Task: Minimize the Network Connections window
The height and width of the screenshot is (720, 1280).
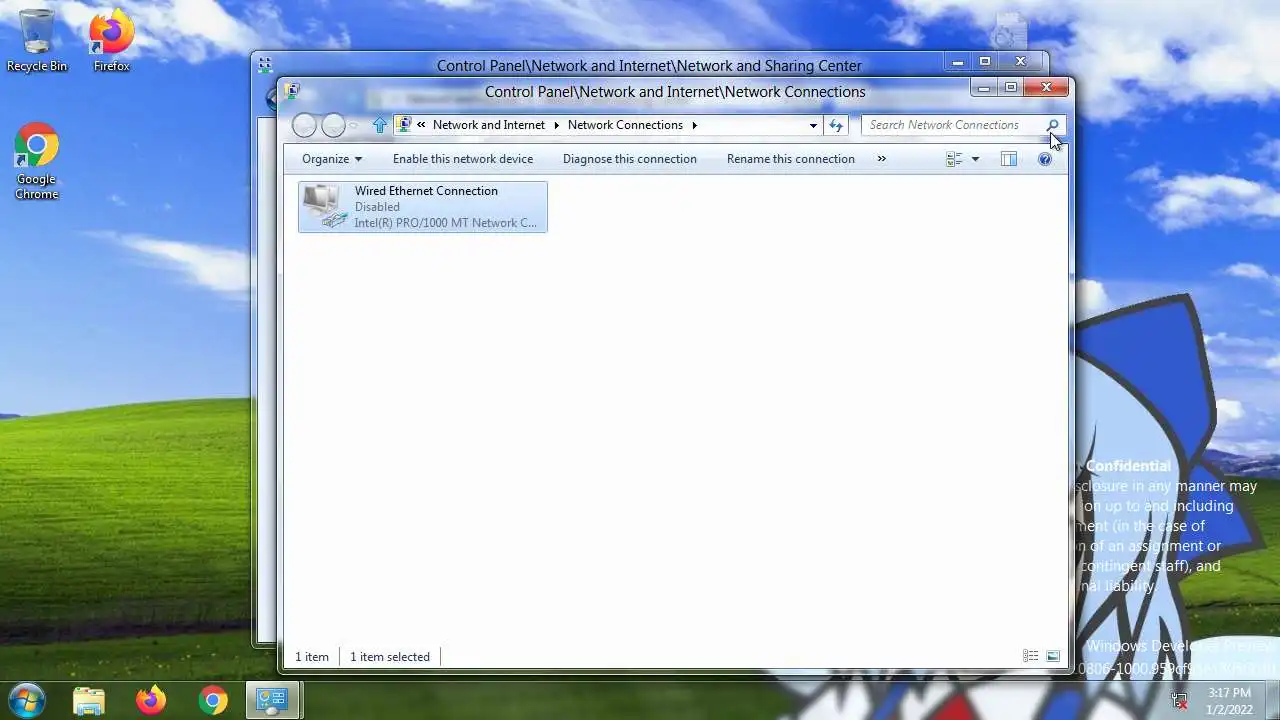Action: [984, 88]
